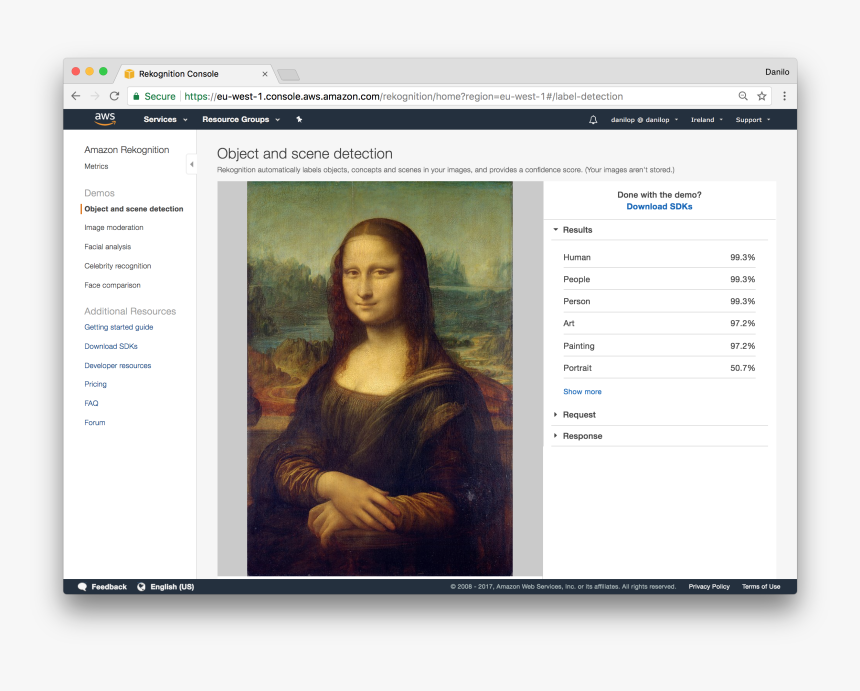Click the pin icon in AWS navbar

point(299,119)
